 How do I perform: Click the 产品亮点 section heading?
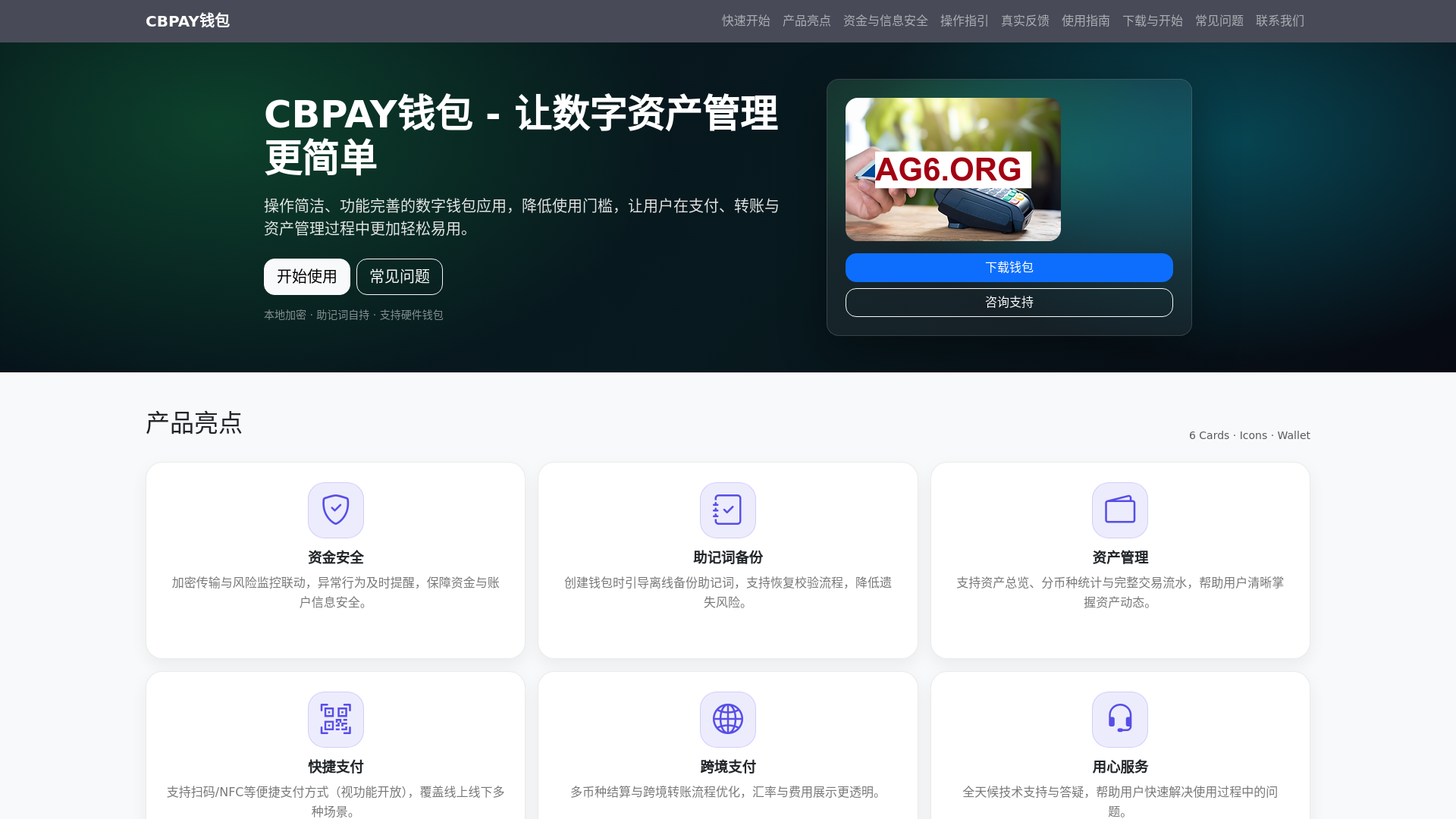pos(194,423)
